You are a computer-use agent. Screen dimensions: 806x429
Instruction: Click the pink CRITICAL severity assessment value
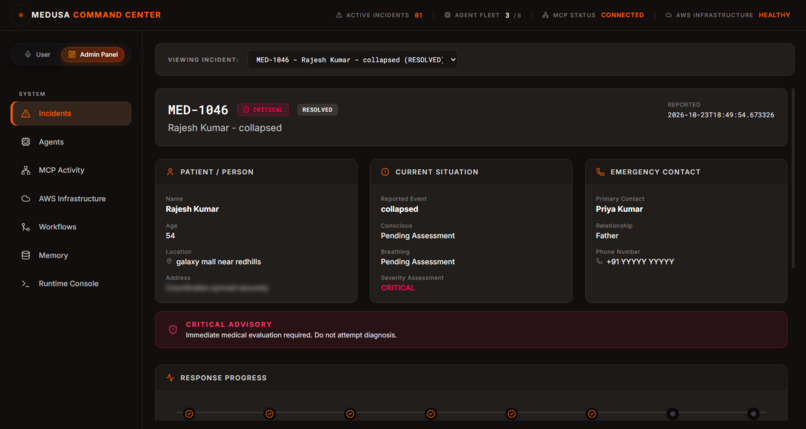(x=397, y=288)
